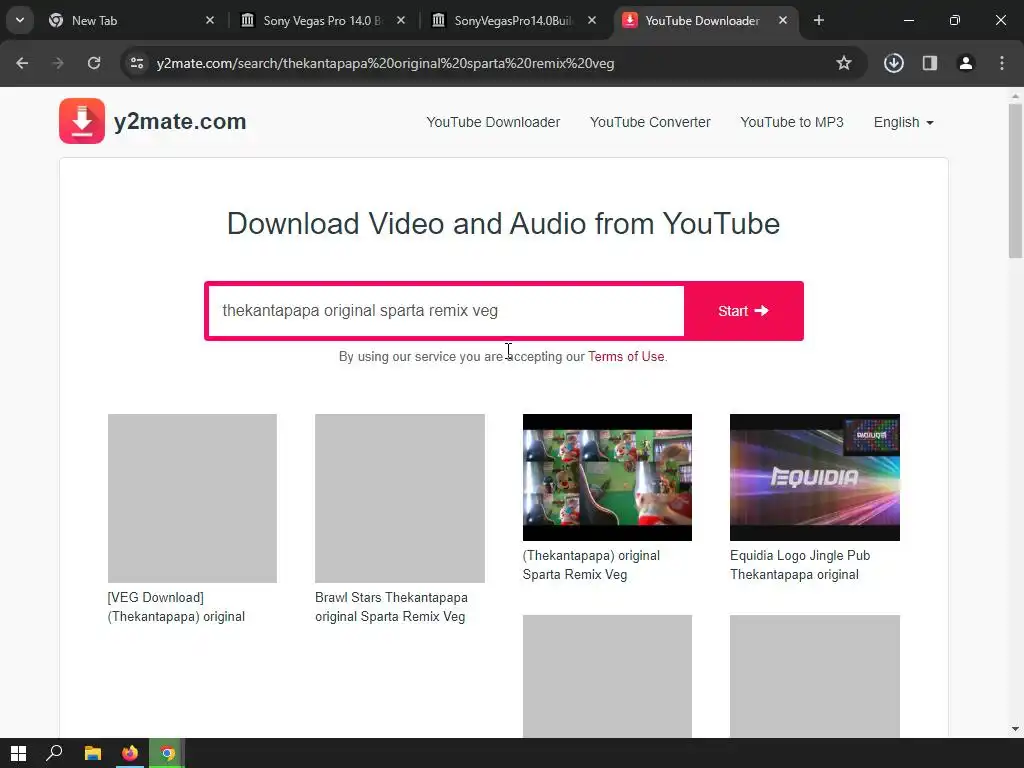Open YouTube Converter nav link
Viewport: 1024px width, 768px height.
650,122
